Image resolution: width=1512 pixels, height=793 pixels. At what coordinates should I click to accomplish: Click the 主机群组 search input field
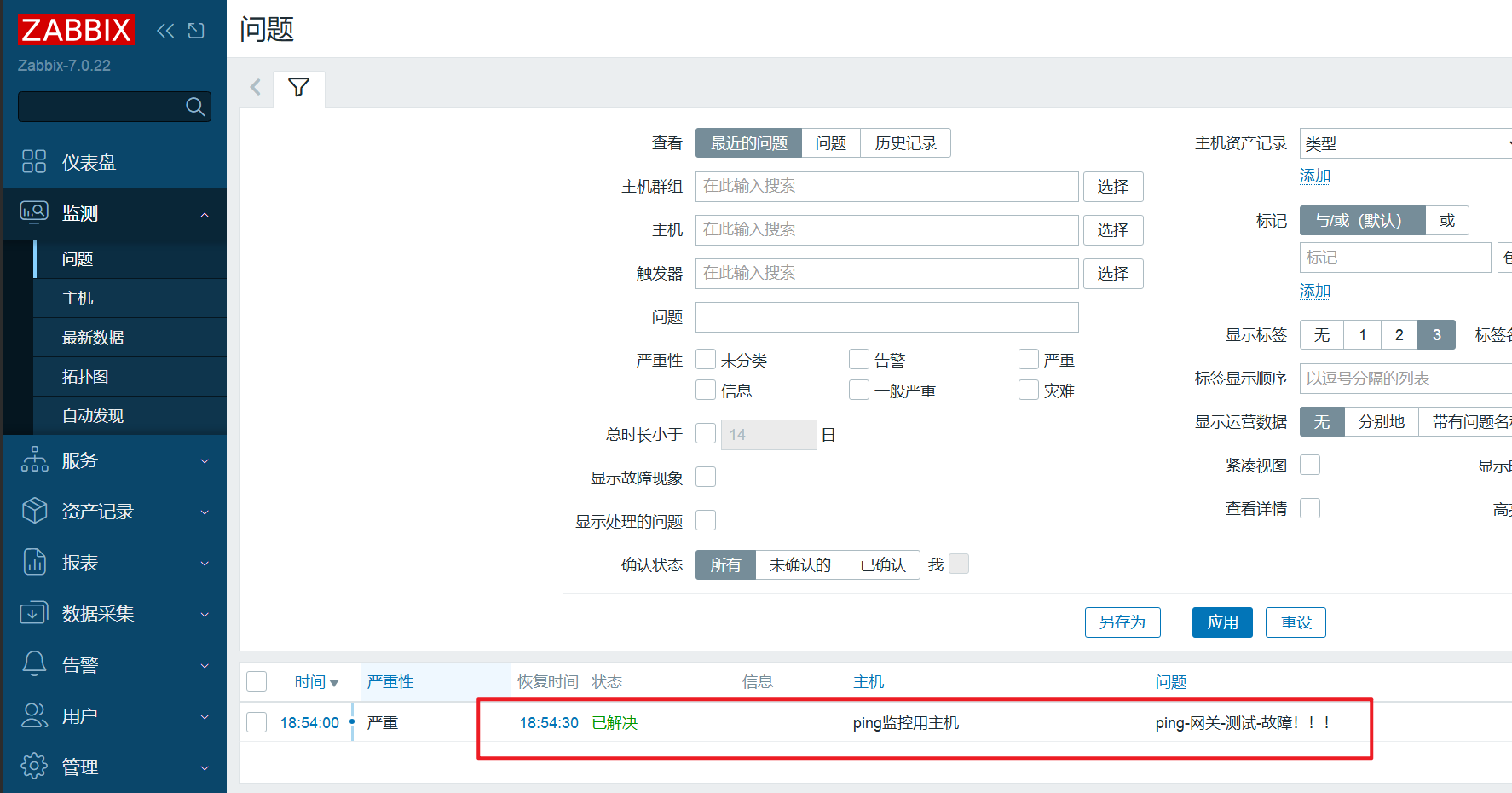pos(886,187)
